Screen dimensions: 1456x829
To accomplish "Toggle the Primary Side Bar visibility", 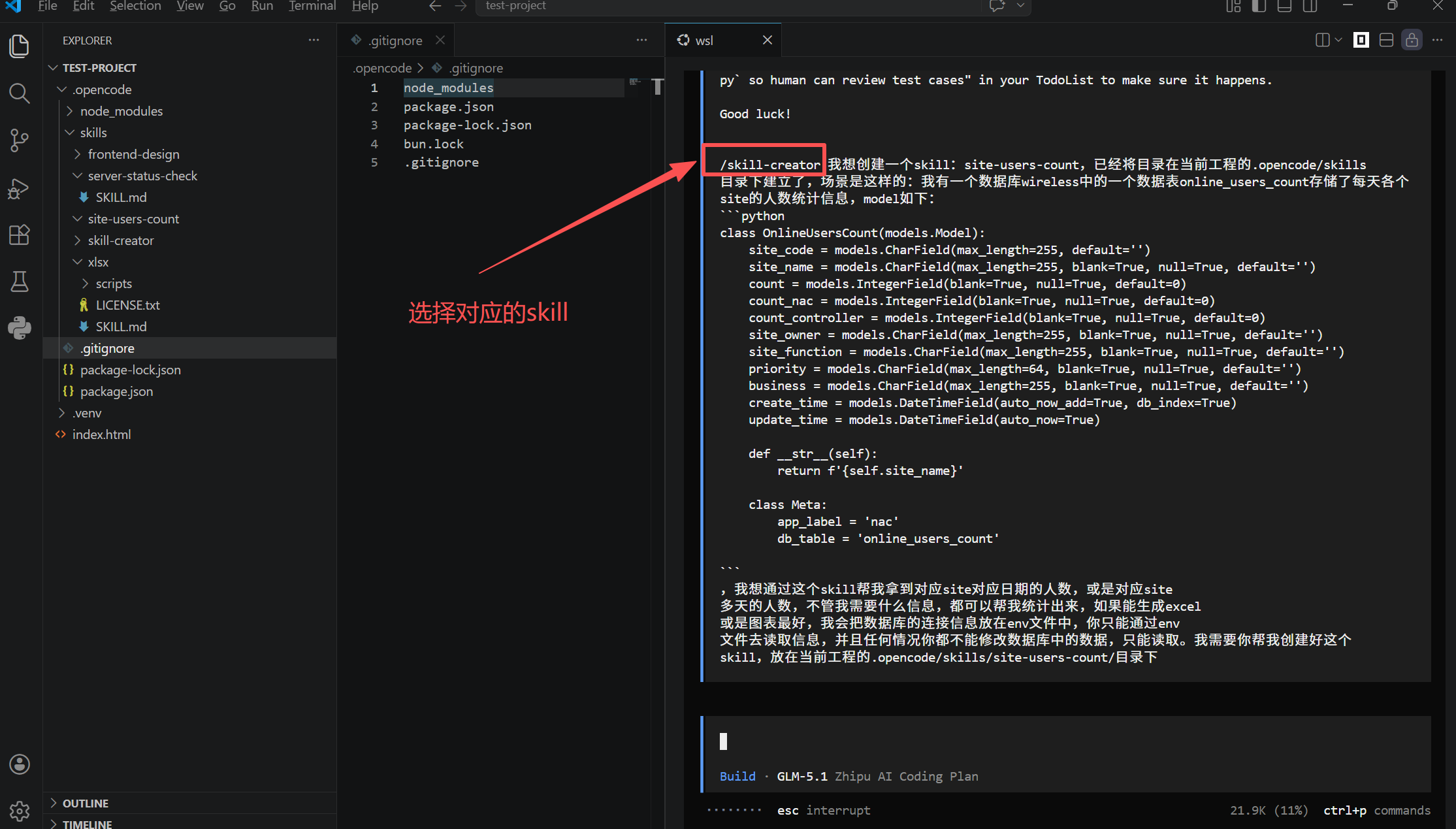I will (1259, 6).
